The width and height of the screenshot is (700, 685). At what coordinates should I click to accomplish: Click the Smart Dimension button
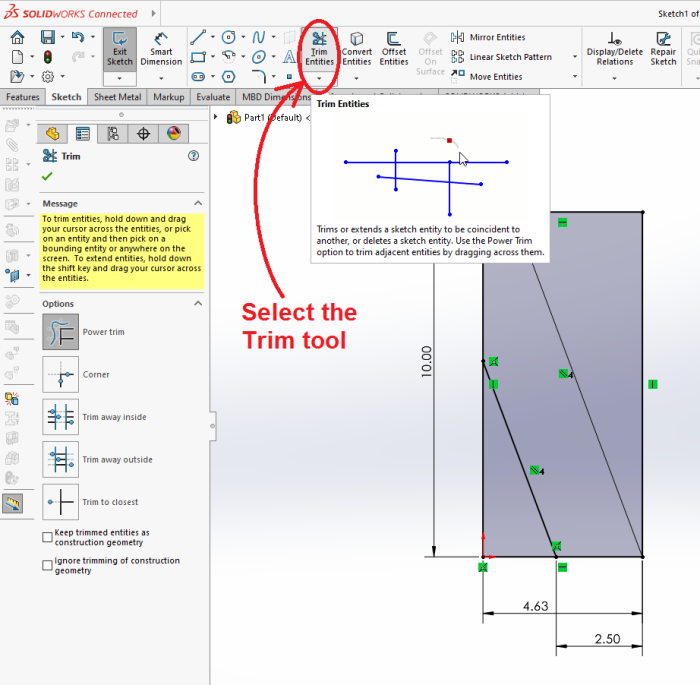click(161, 49)
